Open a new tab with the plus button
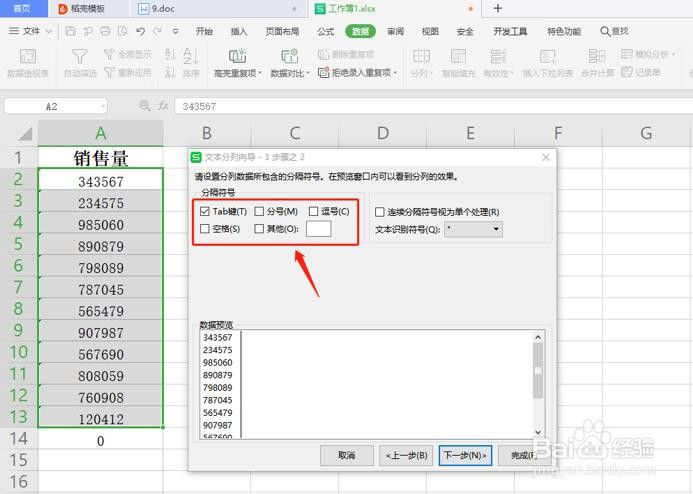The height and width of the screenshot is (494, 693). [498, 8]
